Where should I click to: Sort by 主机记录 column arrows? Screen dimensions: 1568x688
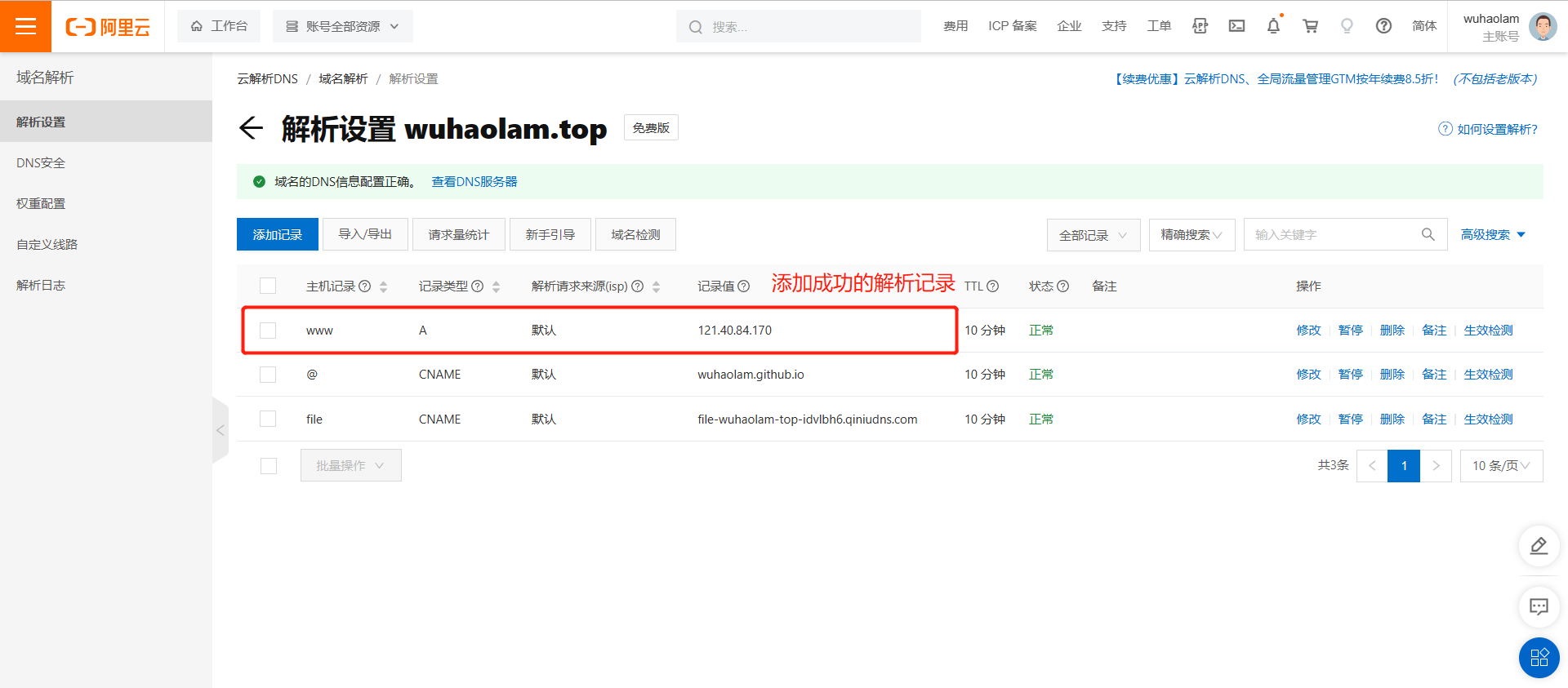coord(383,286)
